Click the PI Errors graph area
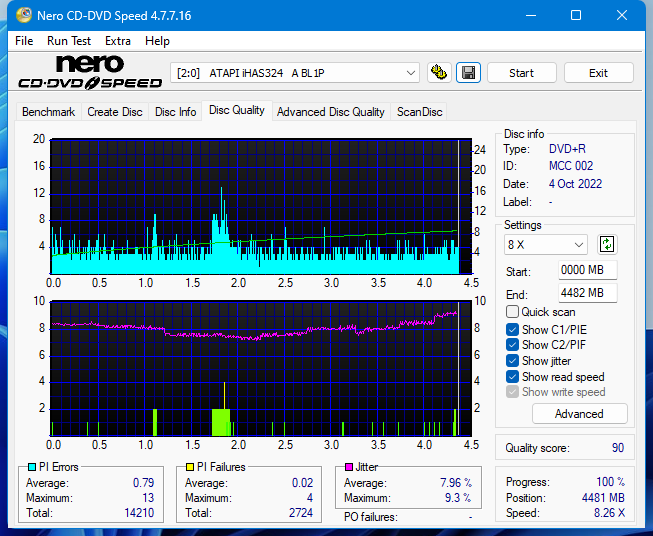Image resolution: width=653 pixels, height=536 pixels. [261, 206]
